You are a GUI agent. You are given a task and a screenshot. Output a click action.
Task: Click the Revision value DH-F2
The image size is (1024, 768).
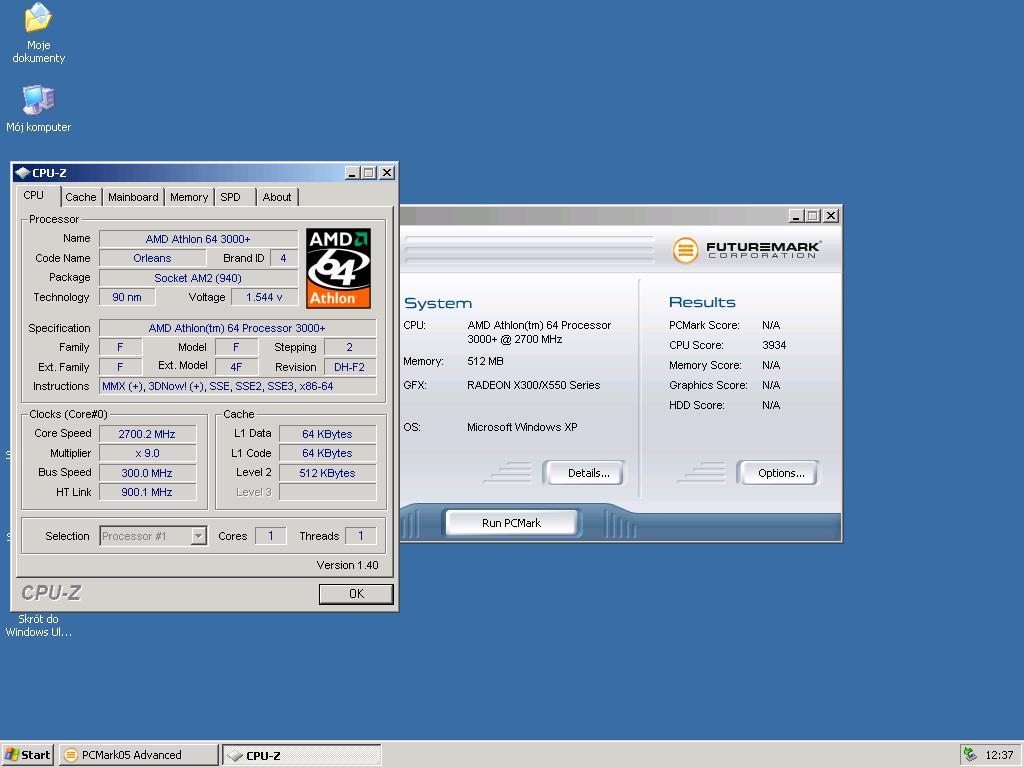(349, 367)
